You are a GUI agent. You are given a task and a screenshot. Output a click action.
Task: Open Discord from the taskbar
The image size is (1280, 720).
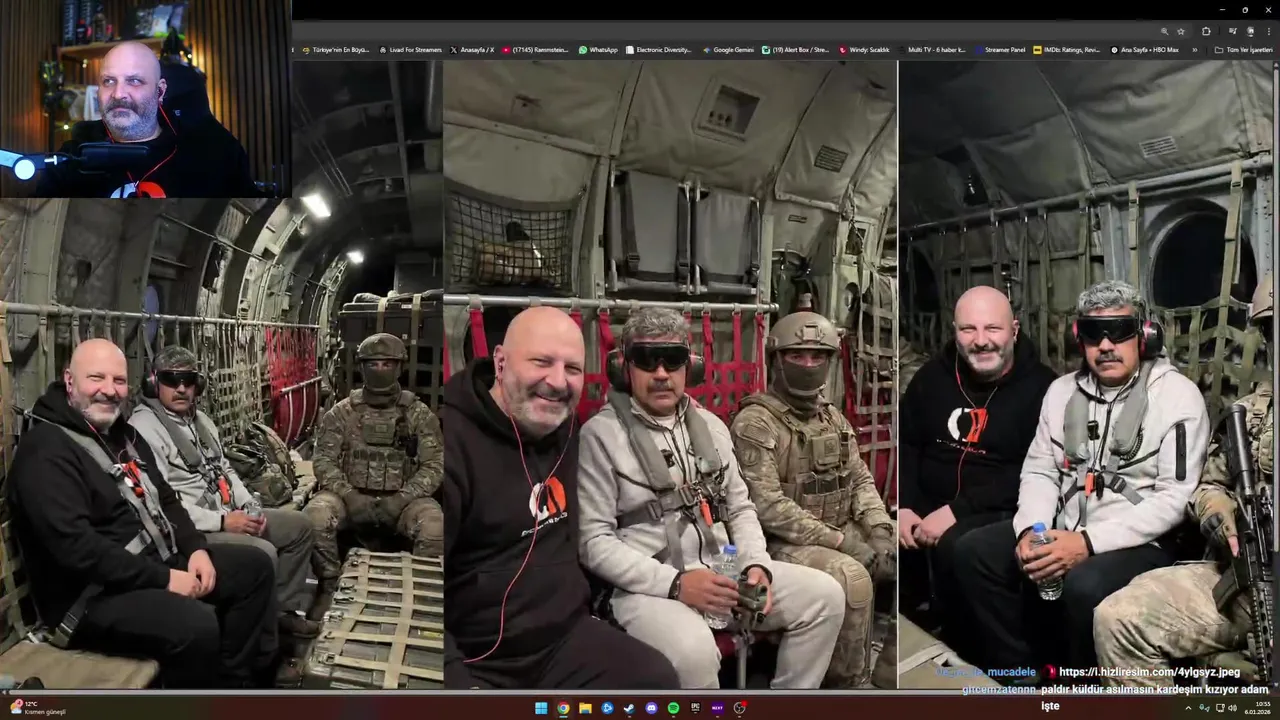pos(651,708)
